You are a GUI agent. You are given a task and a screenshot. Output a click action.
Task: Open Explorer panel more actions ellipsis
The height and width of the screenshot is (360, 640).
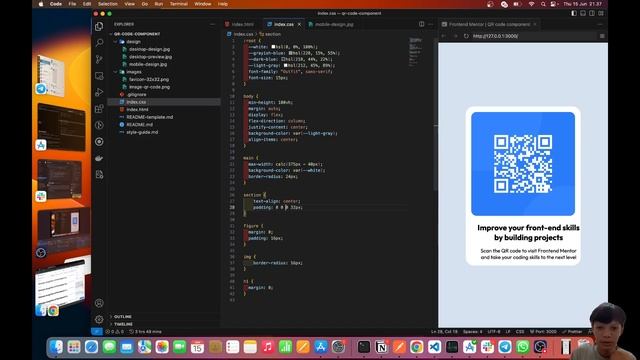click(x=212, y=24)
